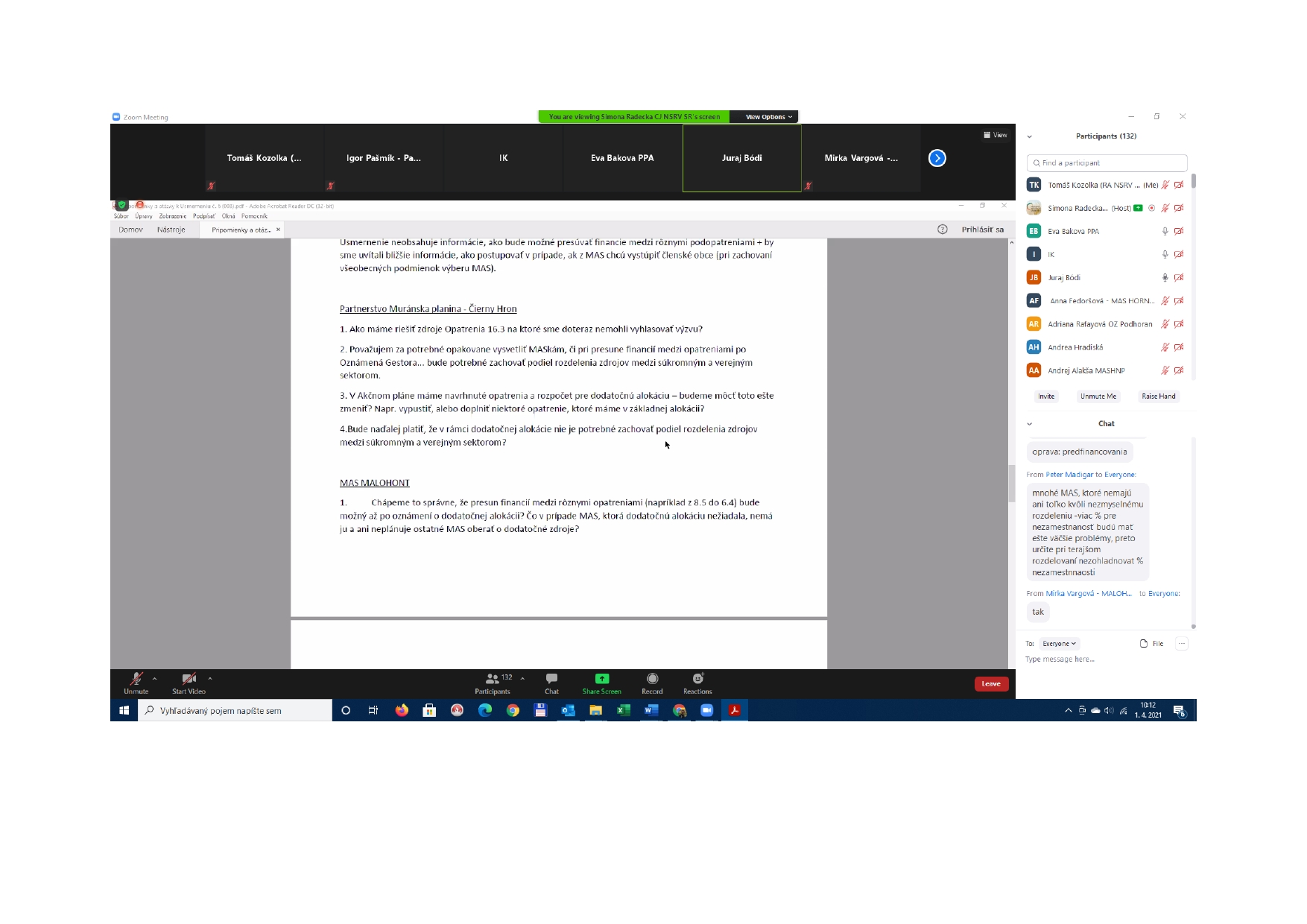Open the Reactions menu
This screenshot has width=1307, height=924.
pos(697,683)
